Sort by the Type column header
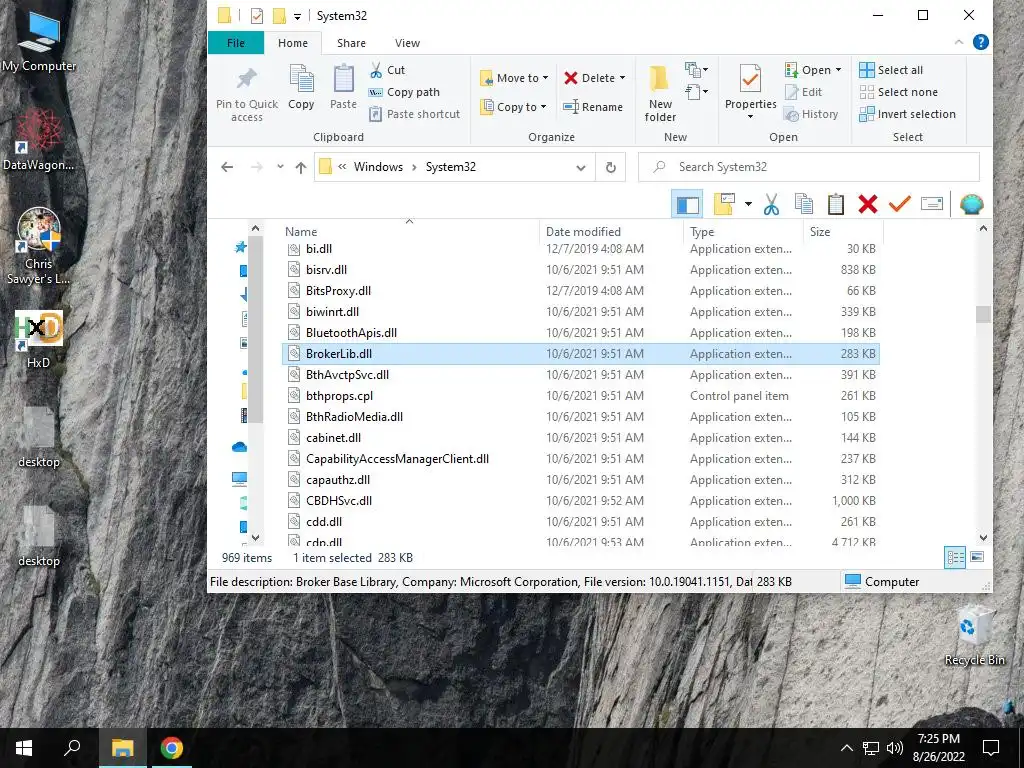This screenshot has height=768, width=1024. point(744,232)
